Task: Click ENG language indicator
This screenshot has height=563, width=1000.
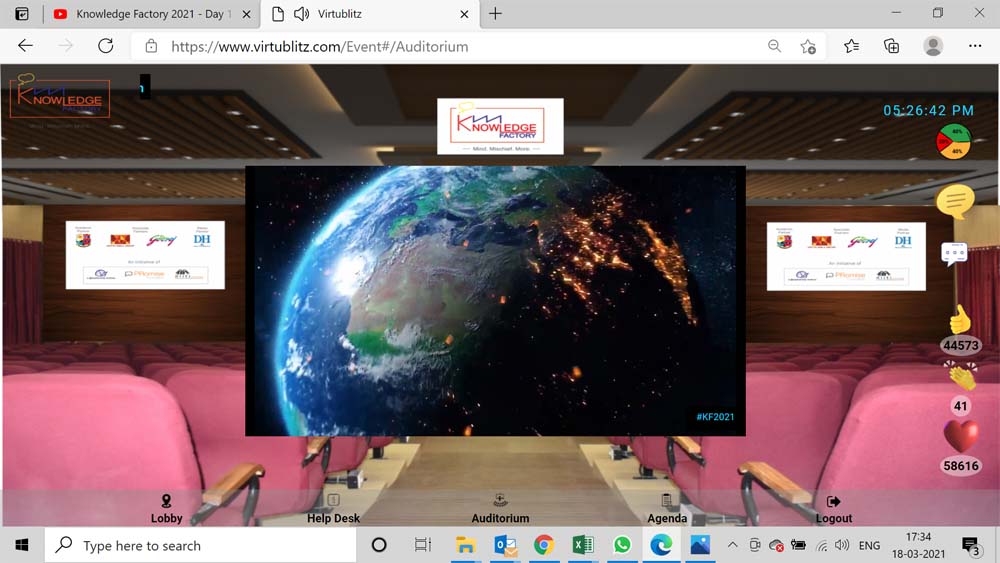Action: [x=869, y=546]
